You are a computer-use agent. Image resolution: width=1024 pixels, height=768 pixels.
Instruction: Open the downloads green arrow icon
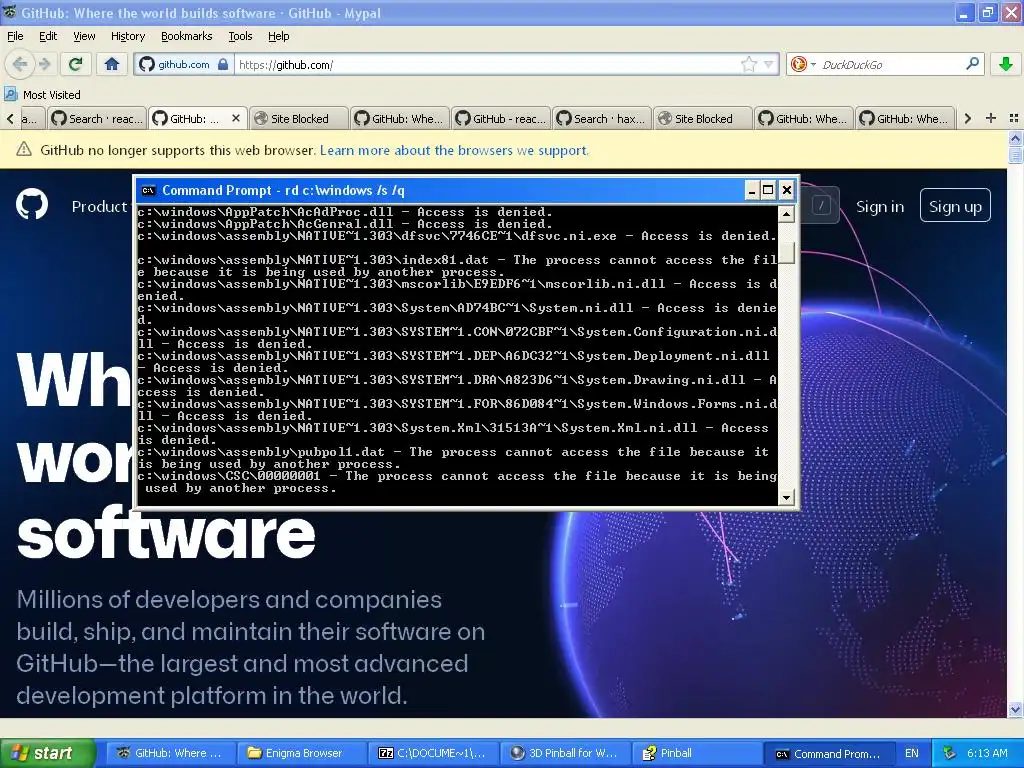point(1006,64)
